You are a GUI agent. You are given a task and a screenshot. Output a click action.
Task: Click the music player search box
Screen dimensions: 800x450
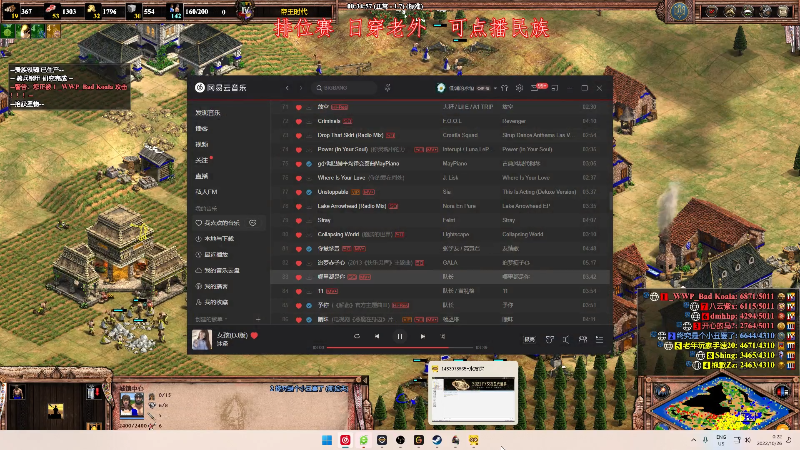tap(344, 88)
